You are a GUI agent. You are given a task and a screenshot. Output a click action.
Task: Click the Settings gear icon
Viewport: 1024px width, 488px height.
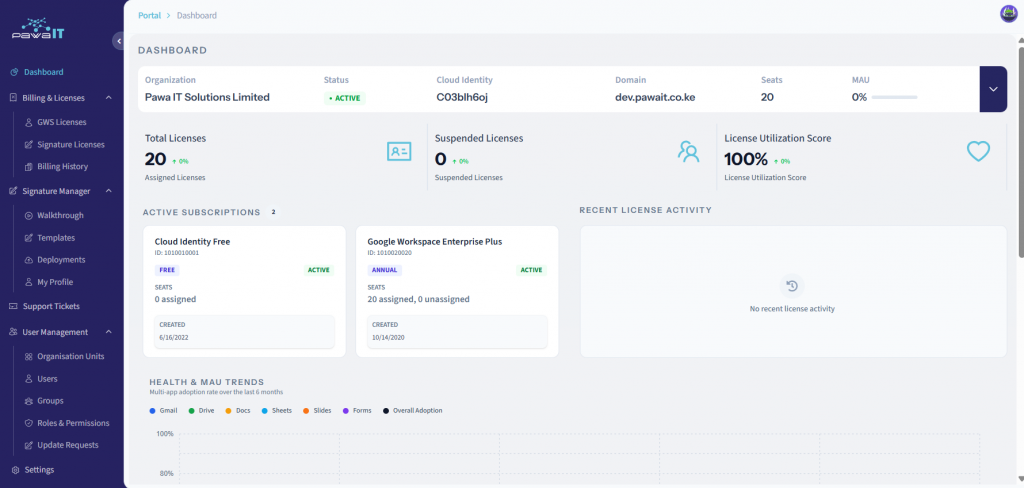(x=15, y=470)
